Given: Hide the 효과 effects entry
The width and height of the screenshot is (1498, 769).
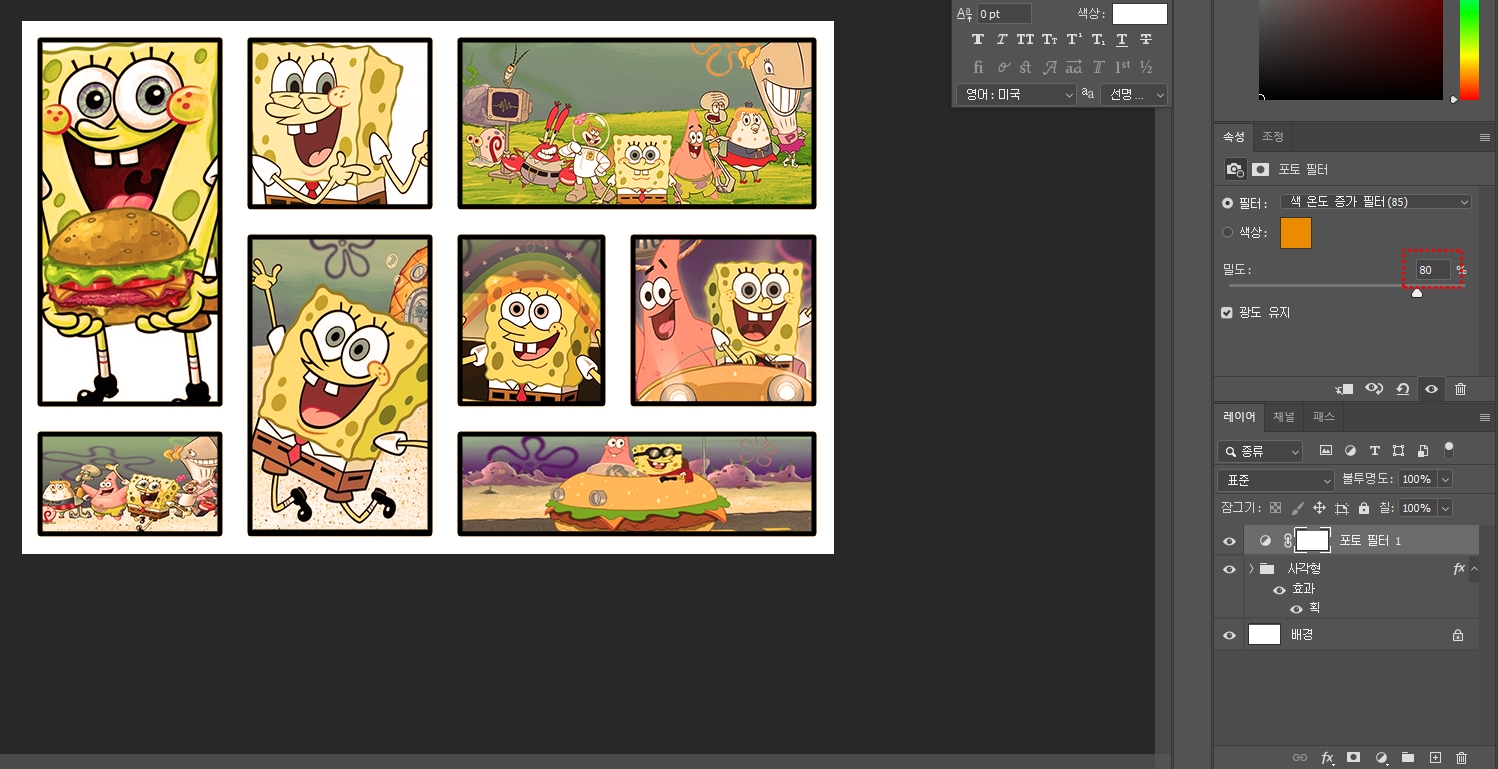Looking at the screenshot, I should tap(1279, 590).
